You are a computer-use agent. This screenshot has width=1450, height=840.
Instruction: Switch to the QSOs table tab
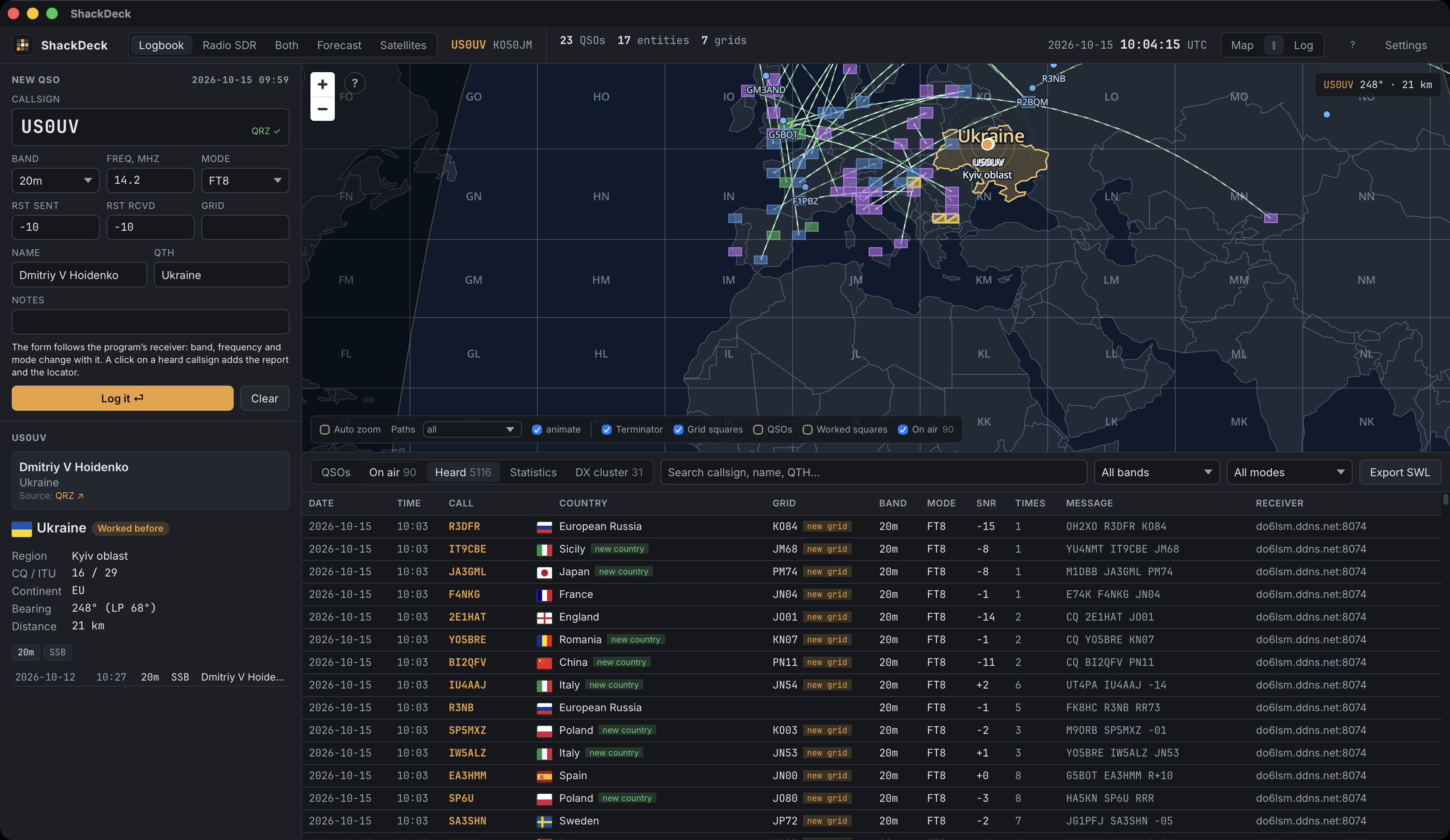[336, 472]
